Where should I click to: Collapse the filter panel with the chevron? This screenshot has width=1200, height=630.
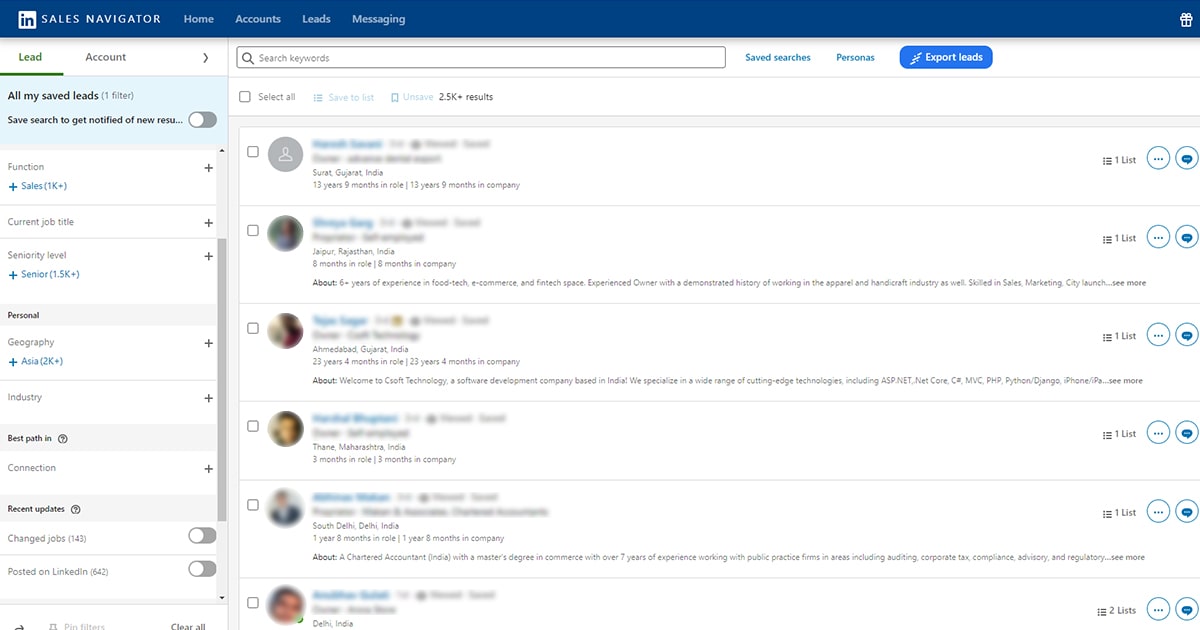[x=206, y=58]
